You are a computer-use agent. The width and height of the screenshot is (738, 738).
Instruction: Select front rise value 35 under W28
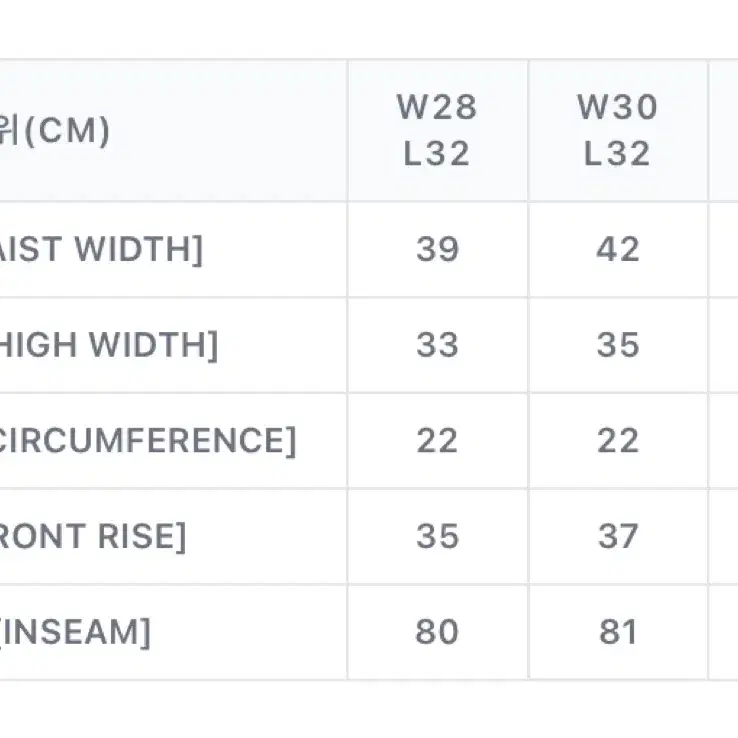[x=437, y=537]
